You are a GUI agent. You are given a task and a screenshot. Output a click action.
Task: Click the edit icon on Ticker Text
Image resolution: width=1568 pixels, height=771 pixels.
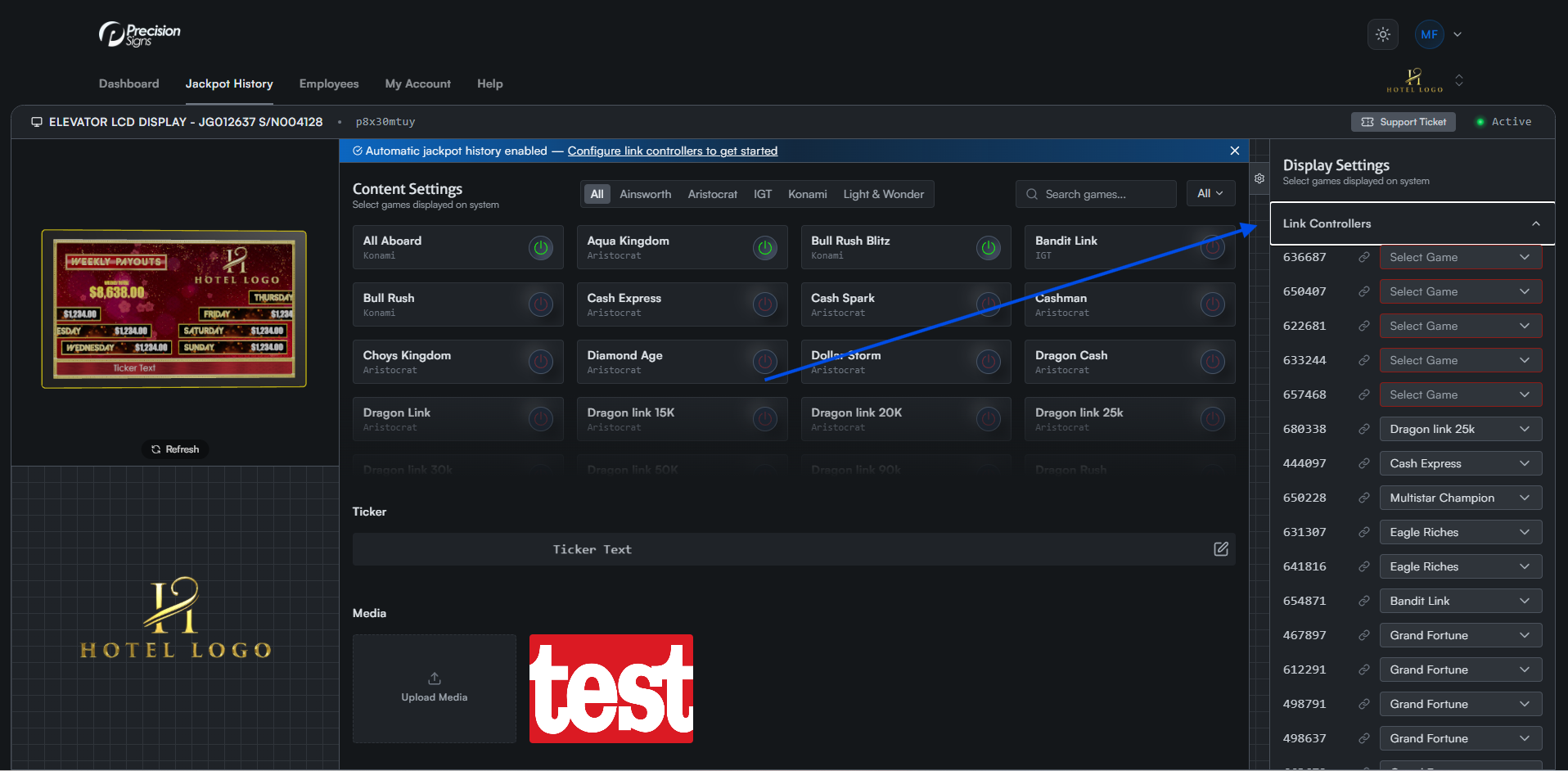(1220, 549)
